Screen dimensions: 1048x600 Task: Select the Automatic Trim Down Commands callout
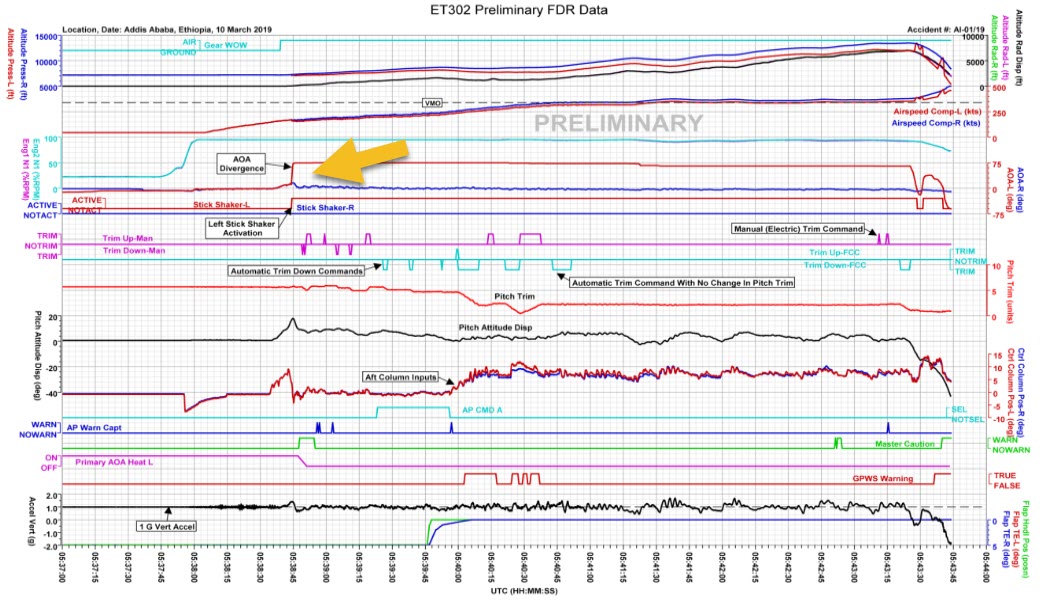point(297,270)
